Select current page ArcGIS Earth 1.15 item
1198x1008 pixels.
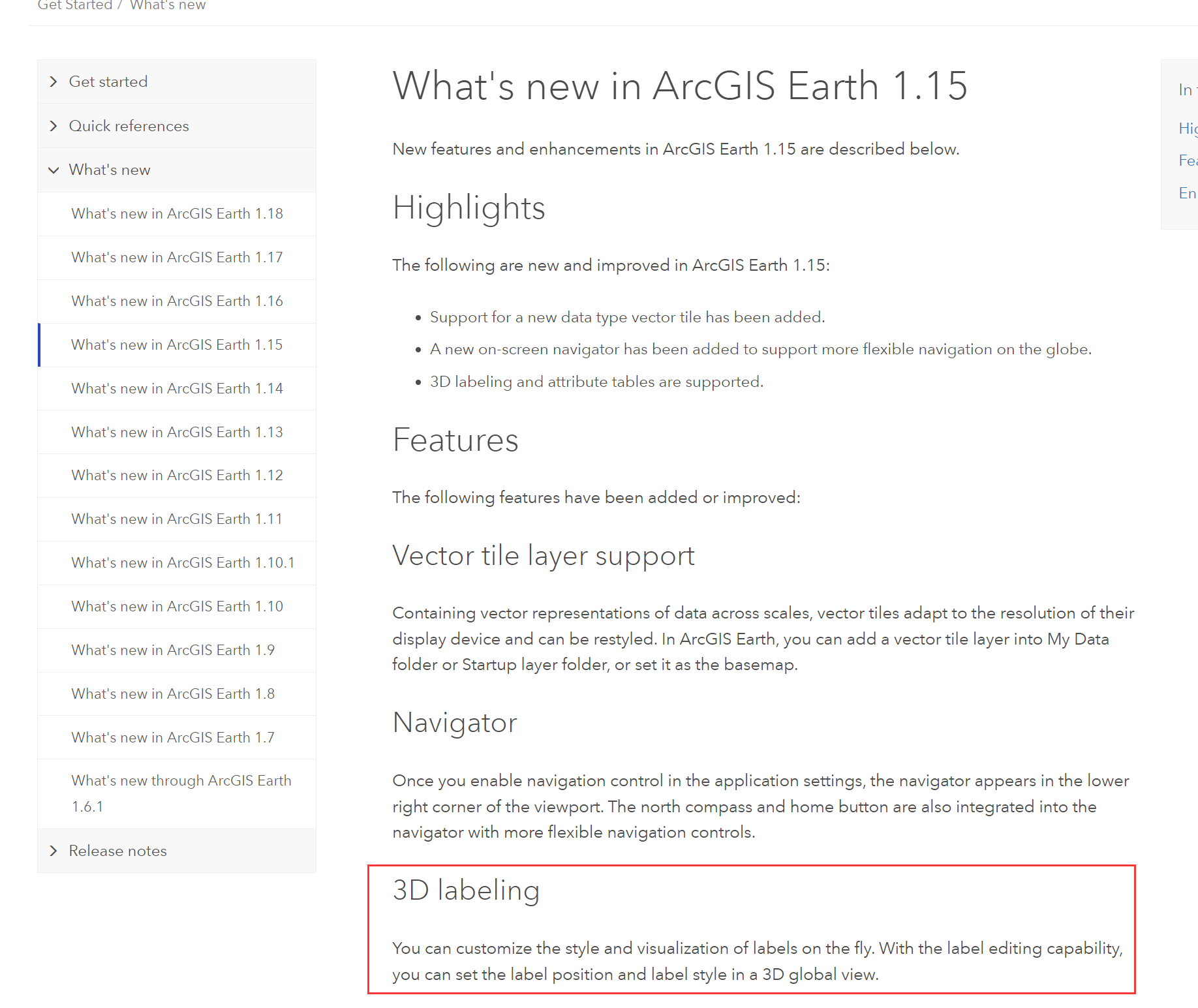(177, 345)
